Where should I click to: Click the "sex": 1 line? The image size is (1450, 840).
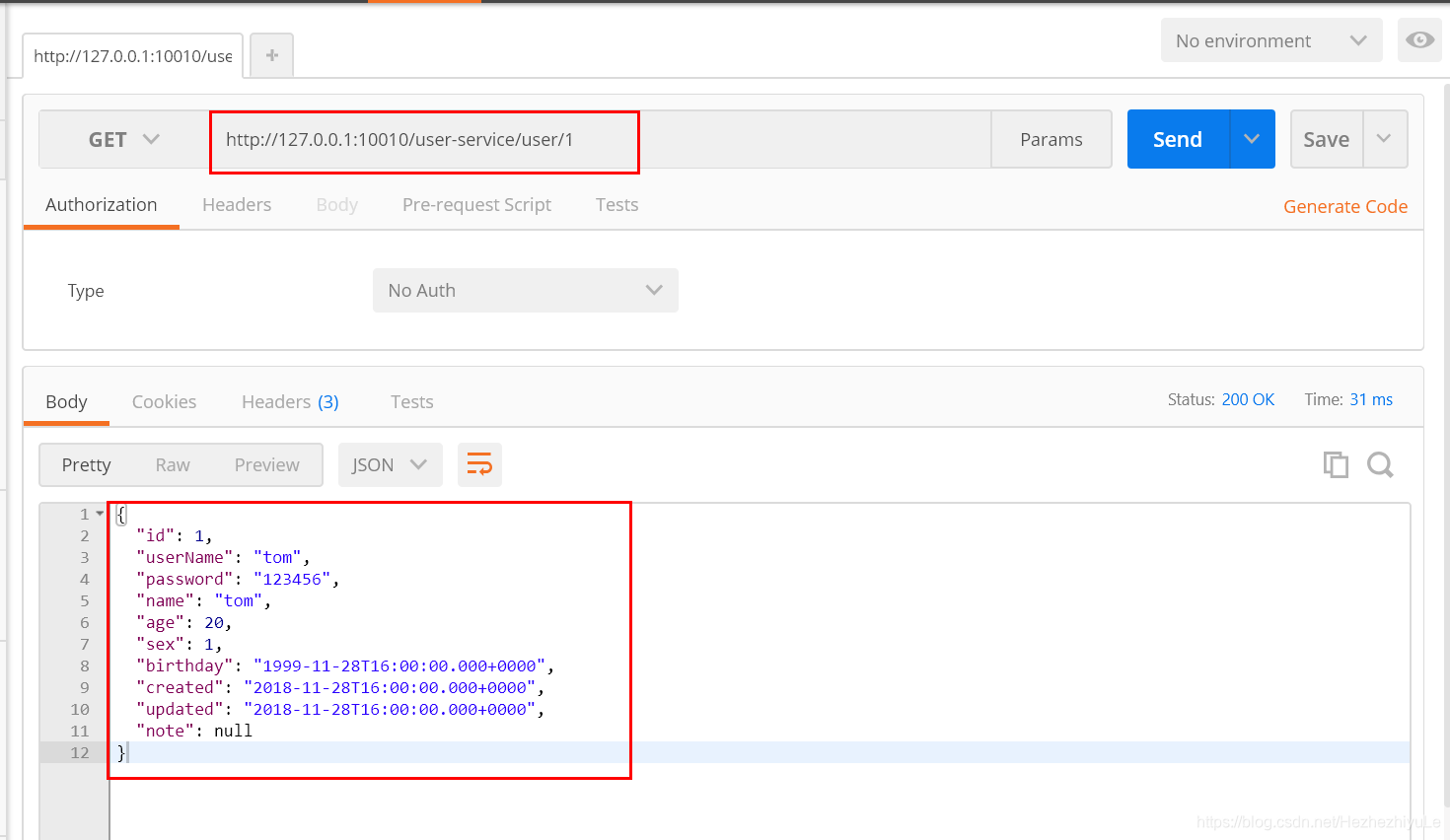click(x=180, y=644)
